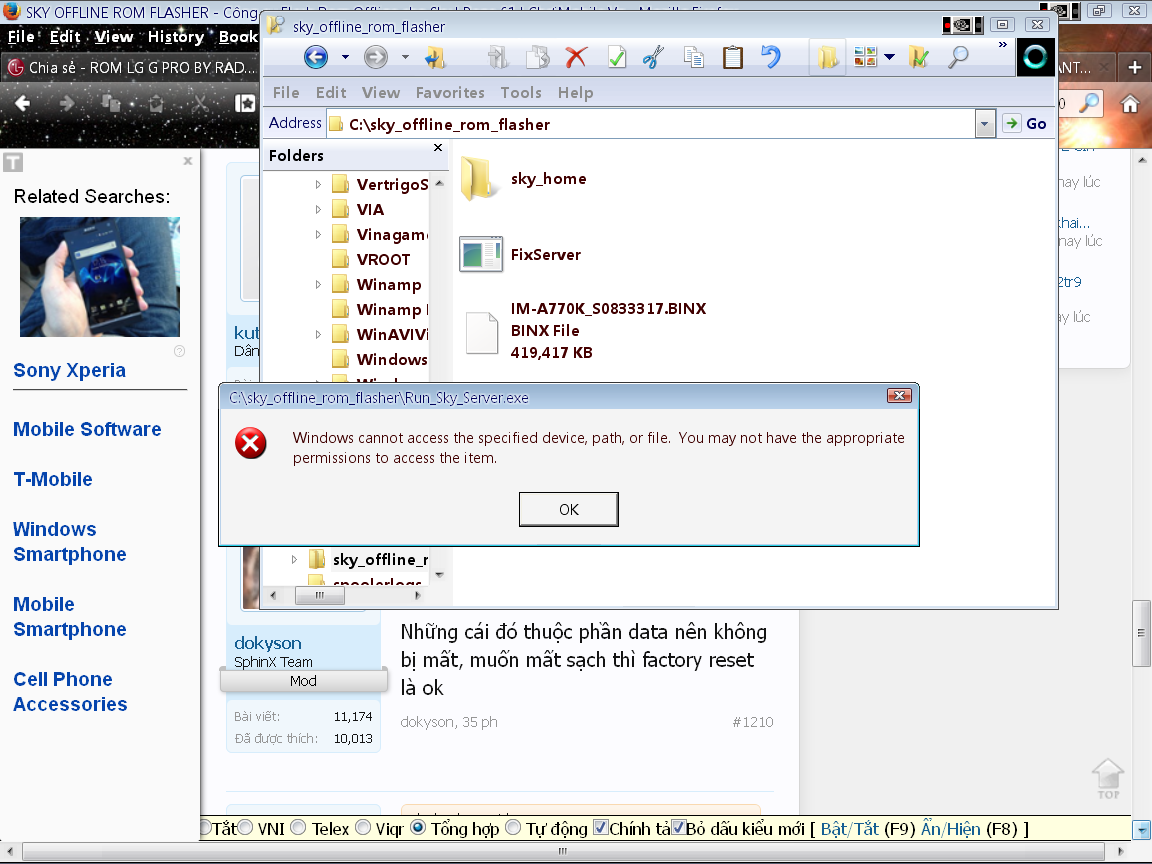Screen dimensions: 1152x864
Task: Select the Telex input radio button
Action: click(x=297, y=828)
